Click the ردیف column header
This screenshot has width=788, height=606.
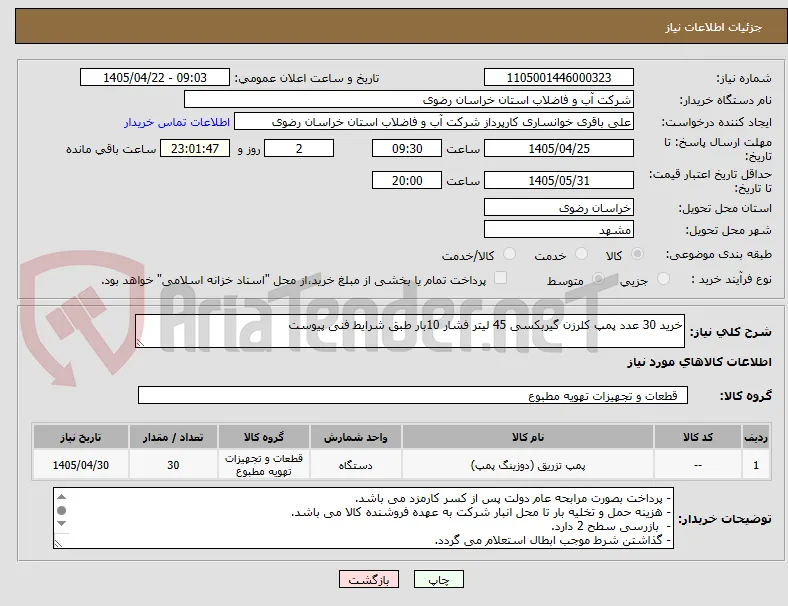pyautogui.click(x=755, y=437)
